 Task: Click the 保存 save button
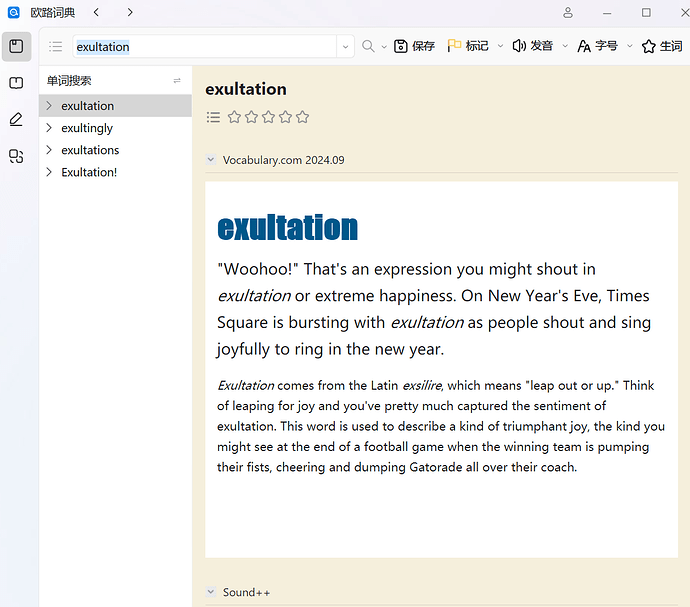tap(414, 46)
